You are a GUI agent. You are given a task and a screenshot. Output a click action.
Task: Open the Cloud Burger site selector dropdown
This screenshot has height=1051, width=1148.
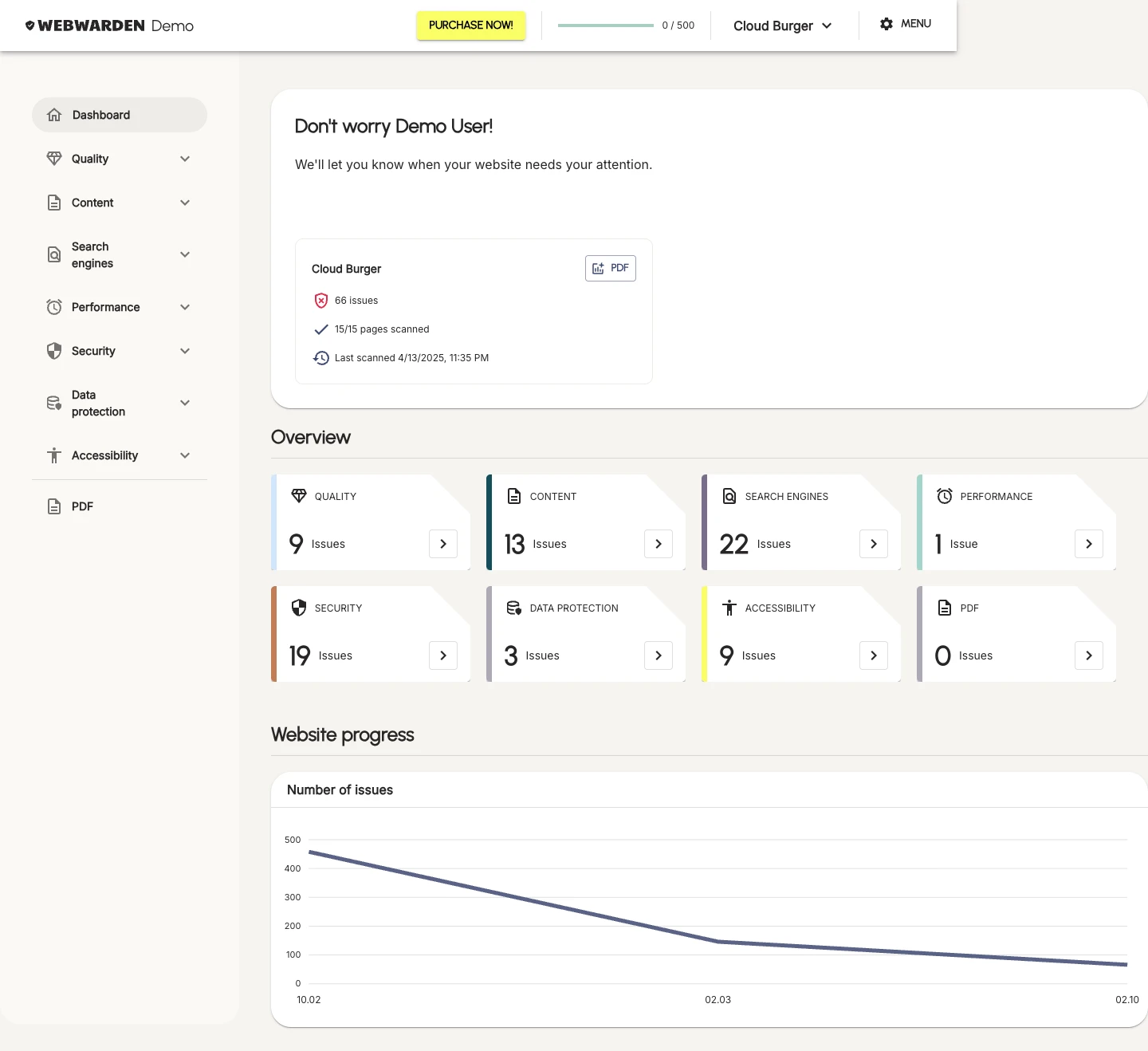781,26
